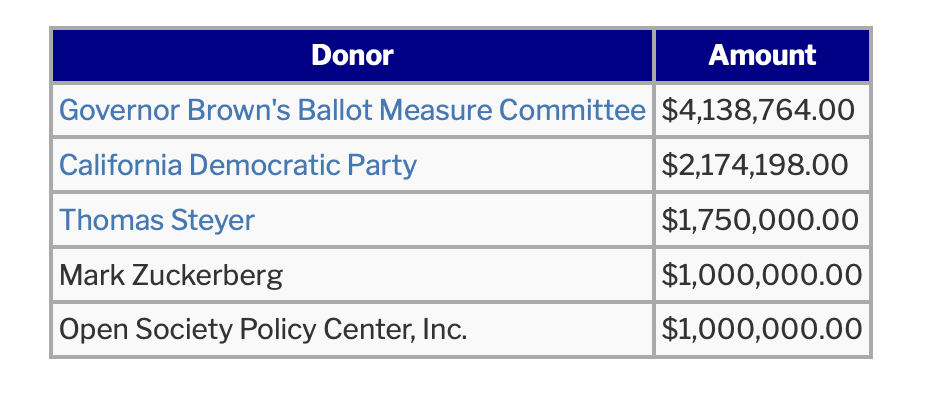Click Open Society Policy Center's $1,000,000.00 amount

[x=762, y=329]
